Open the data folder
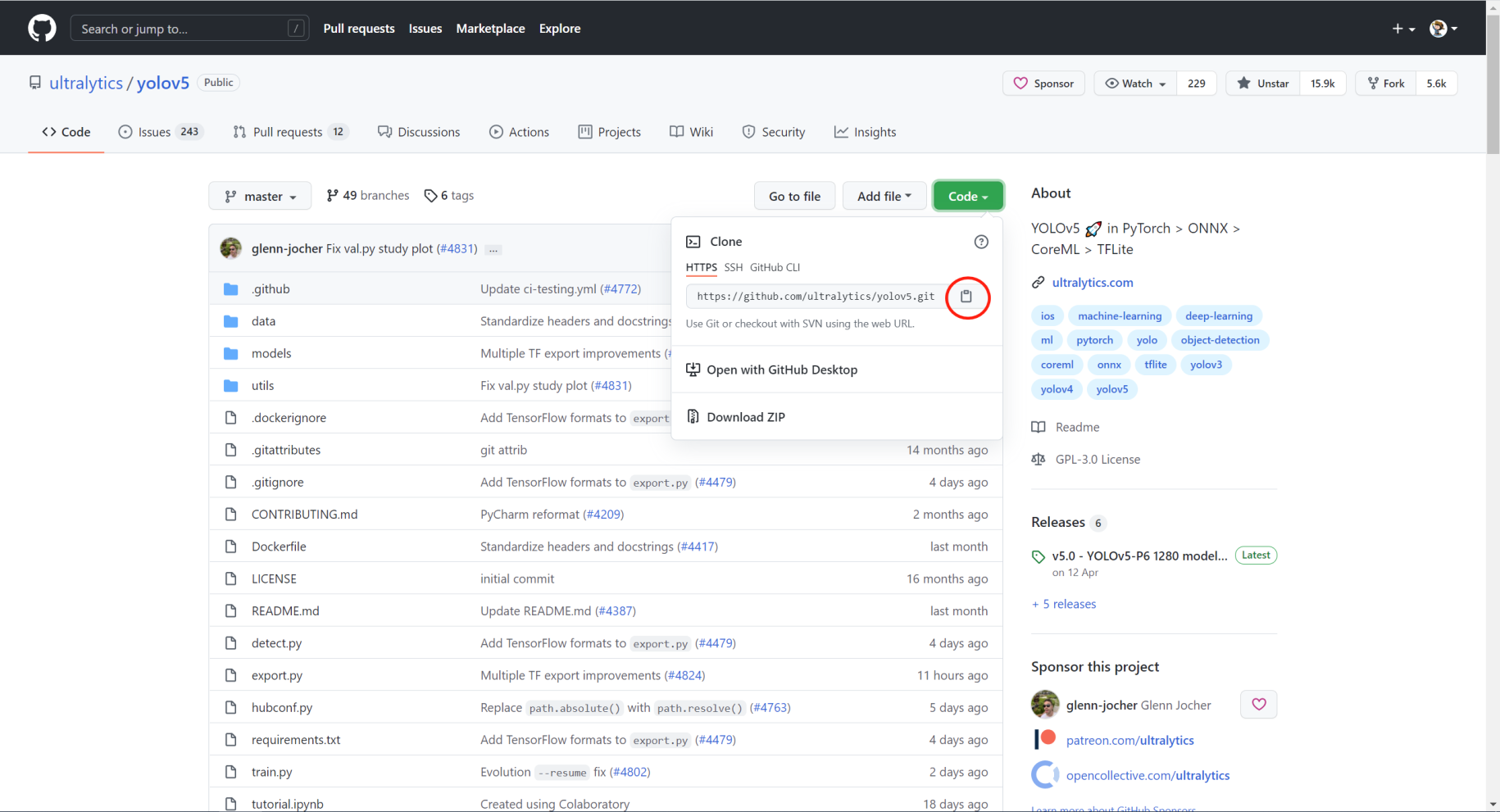 (x=263, y=321)
